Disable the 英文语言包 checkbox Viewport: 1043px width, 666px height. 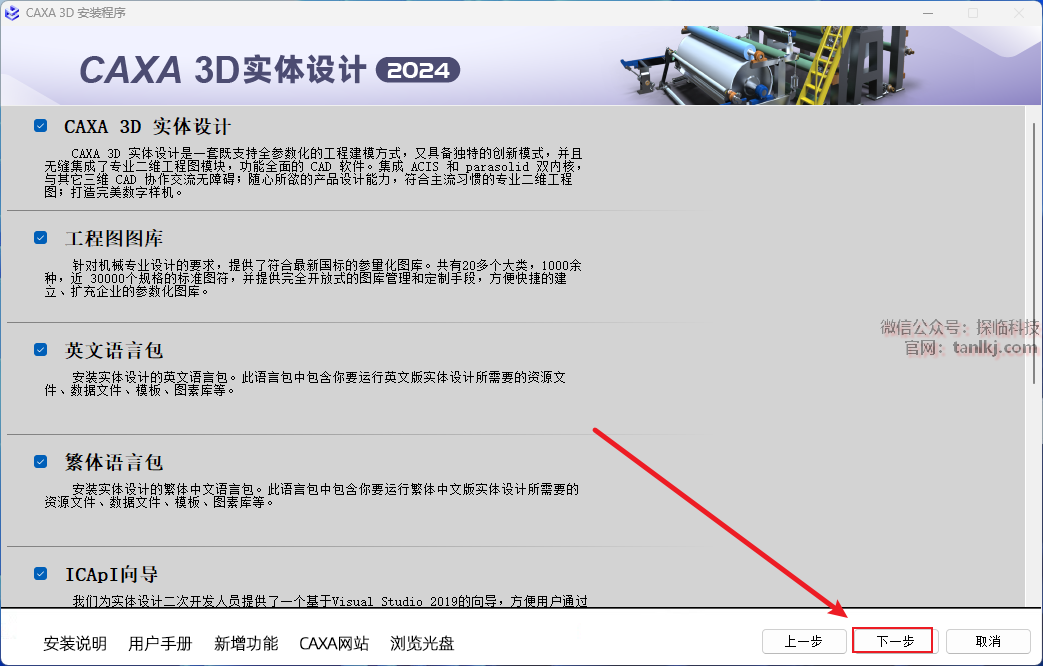[40, 350]
